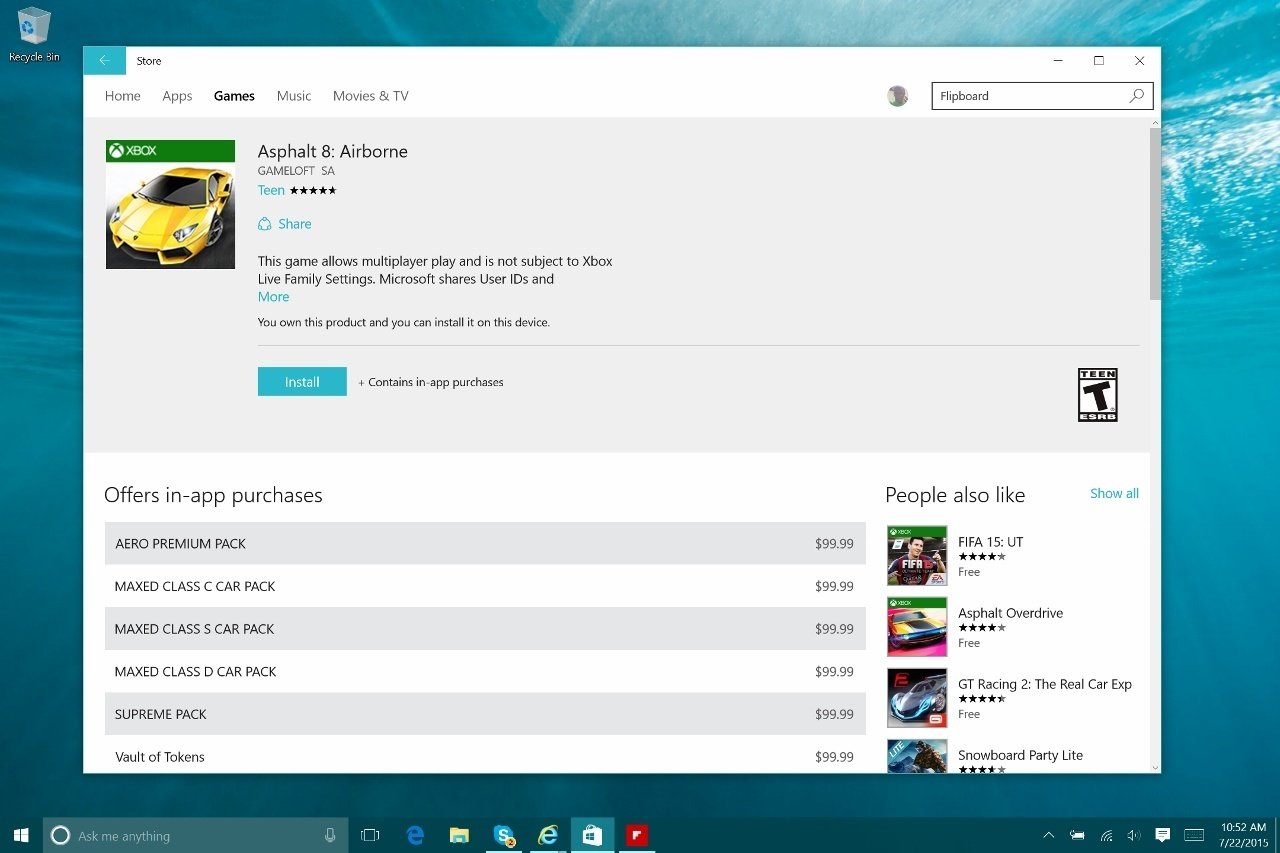The image size is (1280, 853).
Task: Show hidden system tray icons
Action: tap(1048, 835)
